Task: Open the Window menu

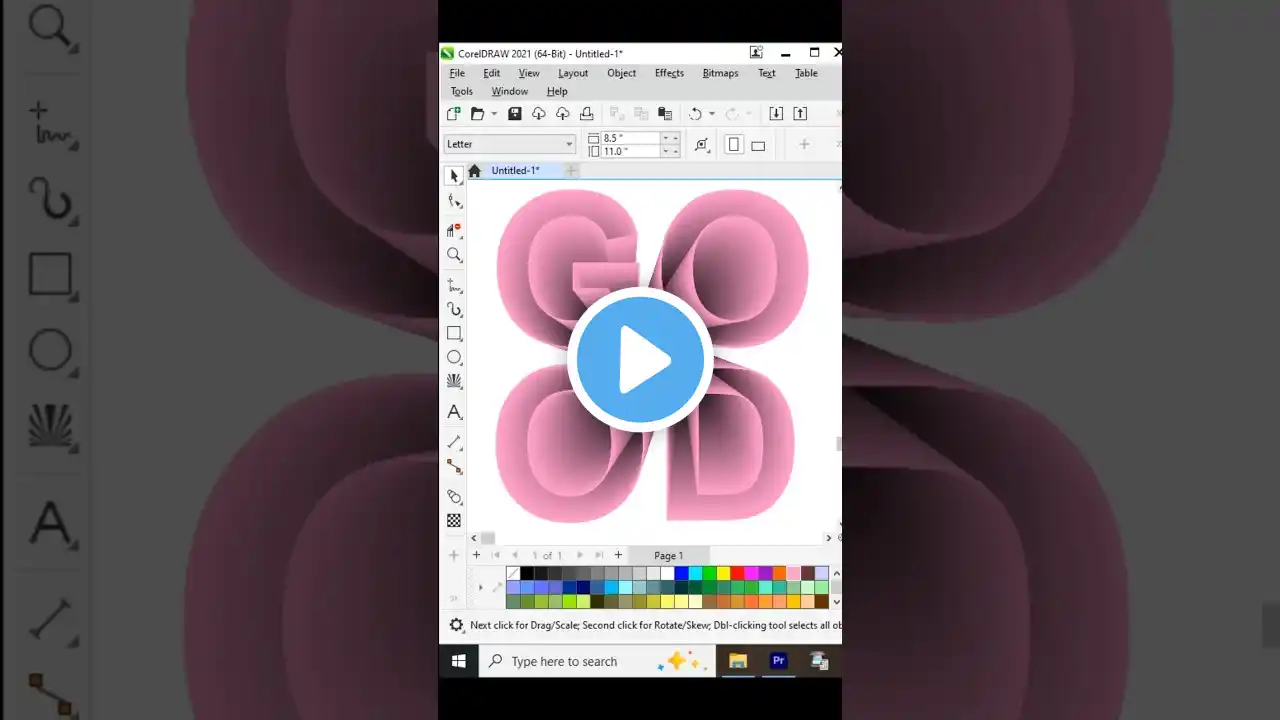Action: (x=509, y=91)
